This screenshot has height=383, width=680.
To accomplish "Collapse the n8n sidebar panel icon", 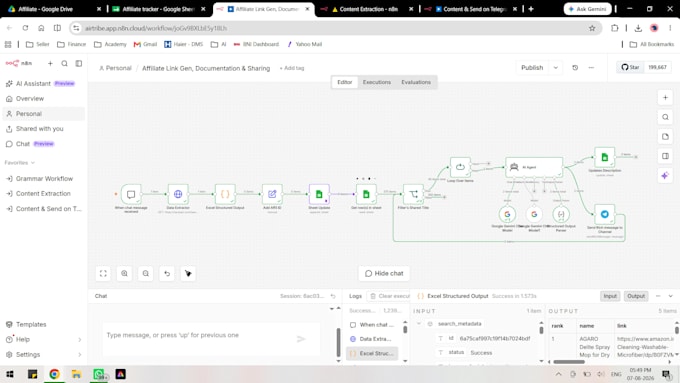I will coord(78,63).
